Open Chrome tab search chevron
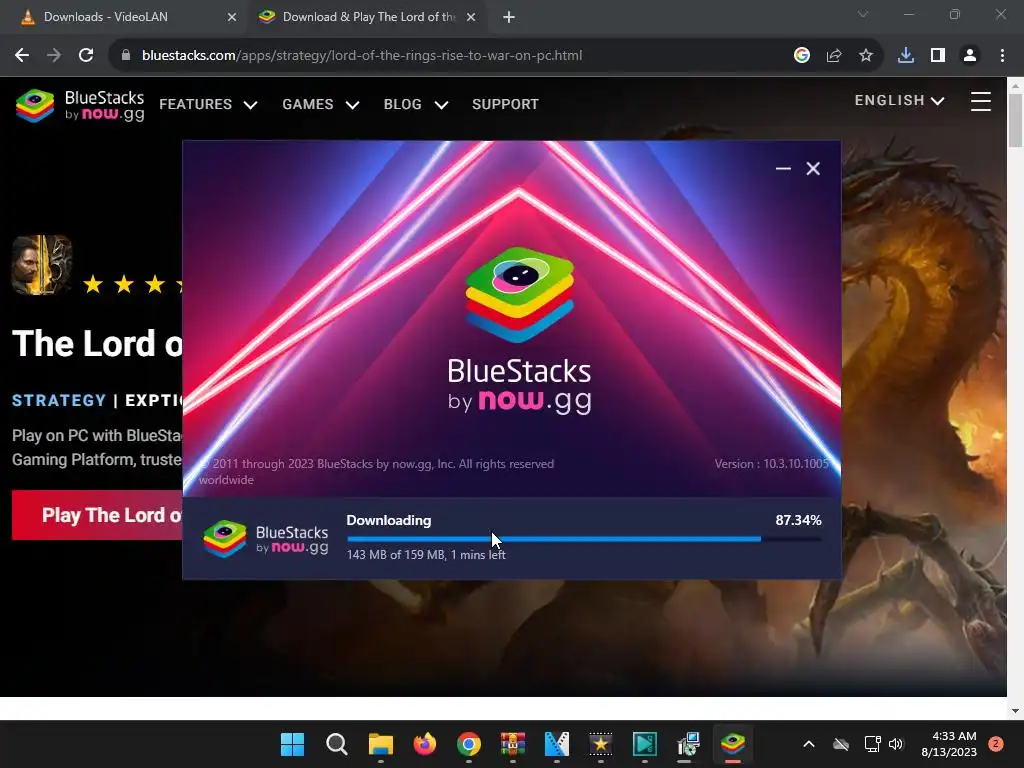The height and width of the screenshot is (768, 1024). tap(863, 14)
